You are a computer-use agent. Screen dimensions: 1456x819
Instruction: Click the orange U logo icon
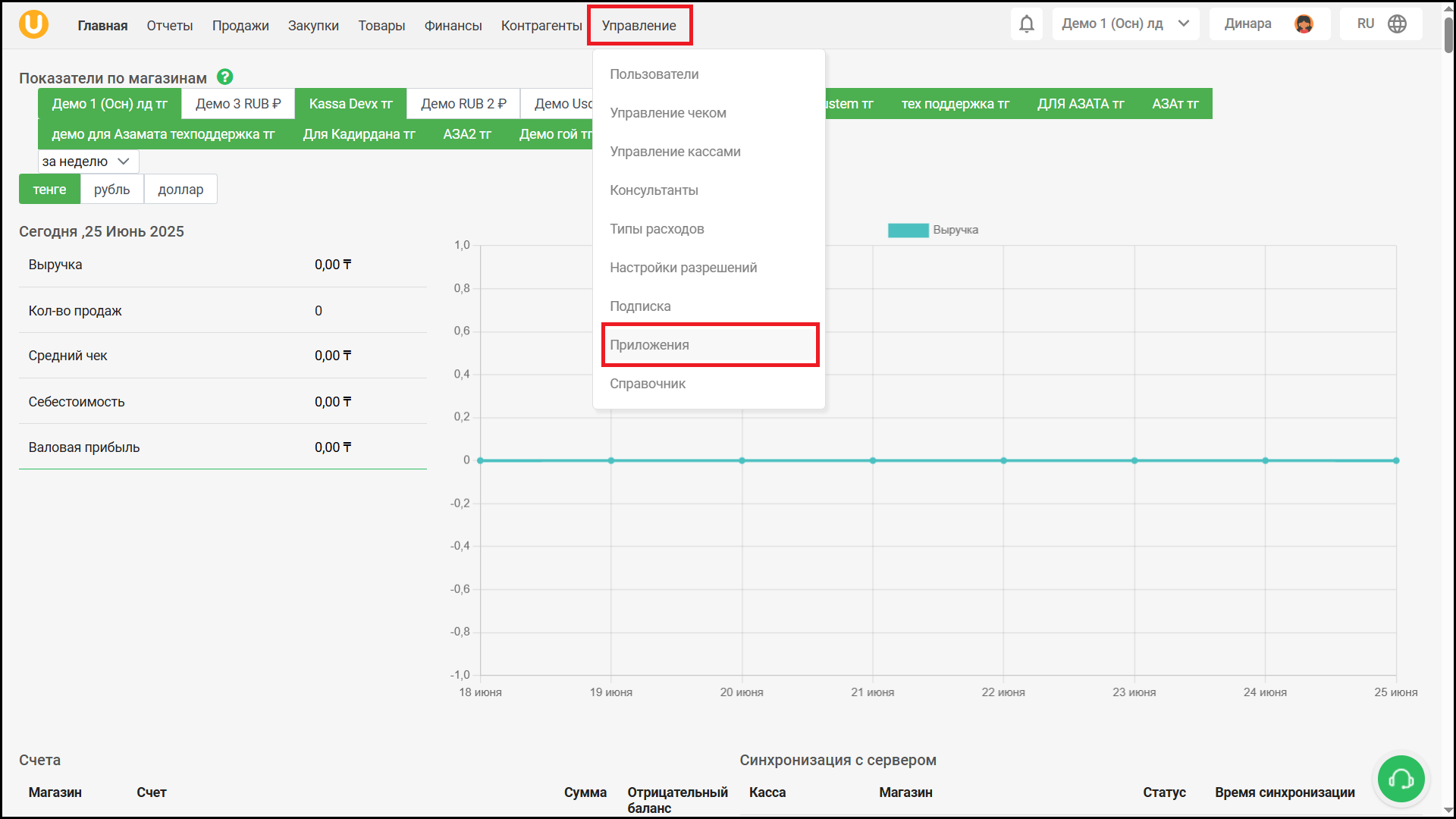(33, 24)
